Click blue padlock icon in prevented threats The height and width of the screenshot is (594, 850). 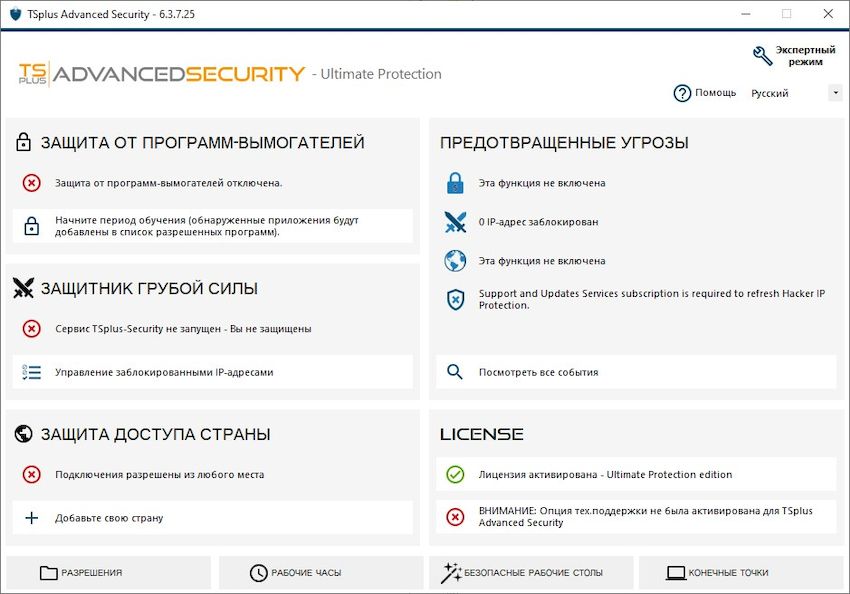tap(455, 183)
